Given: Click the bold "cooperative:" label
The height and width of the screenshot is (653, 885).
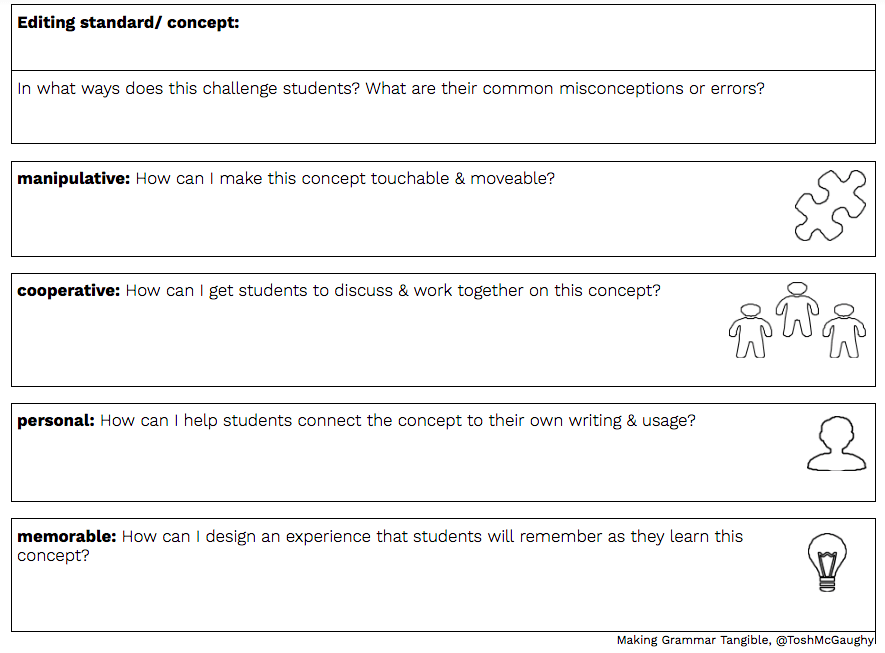Looking at the screenshot, I should click(69, 291).
